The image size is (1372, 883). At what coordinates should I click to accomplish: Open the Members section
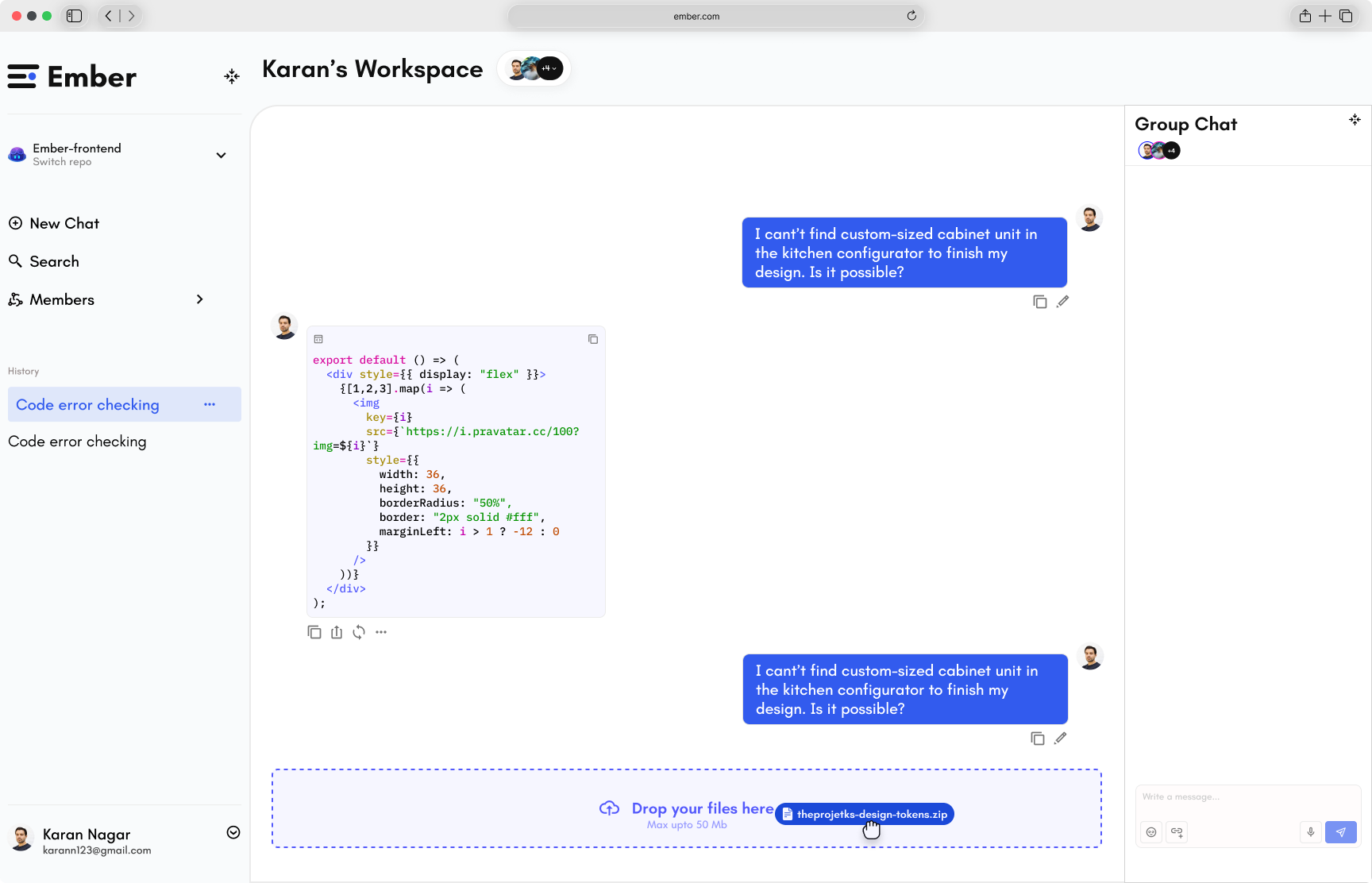(x=52, y=299)
